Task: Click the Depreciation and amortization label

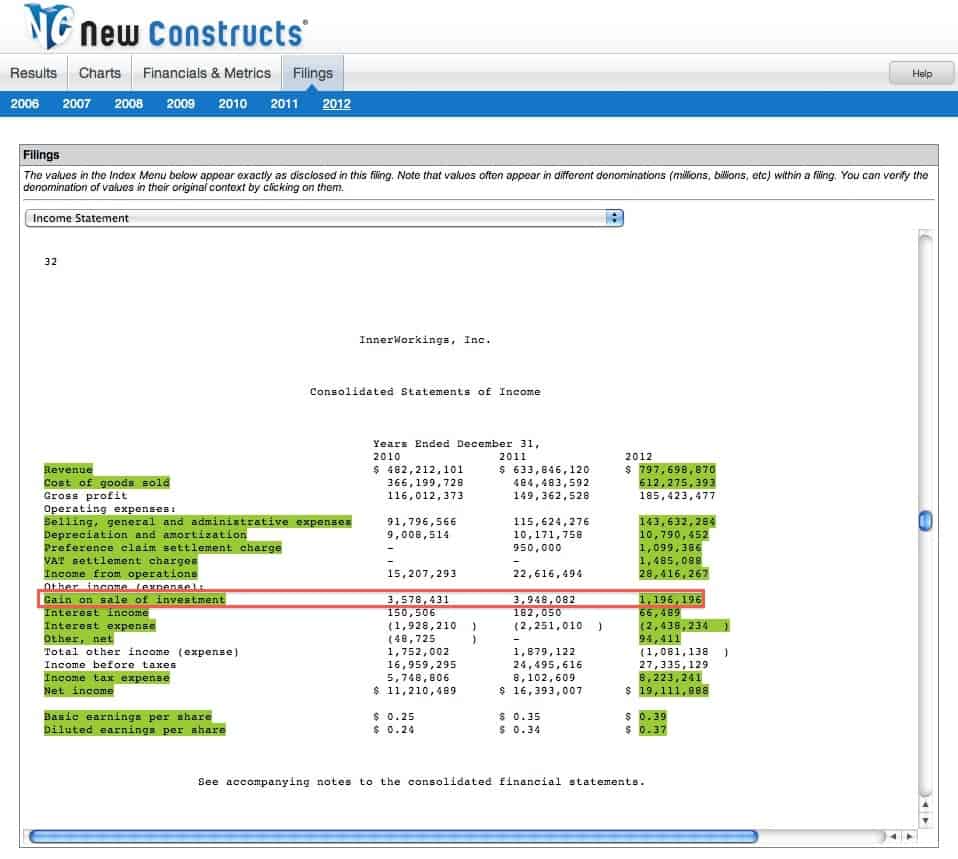Action: coord(145,535)
